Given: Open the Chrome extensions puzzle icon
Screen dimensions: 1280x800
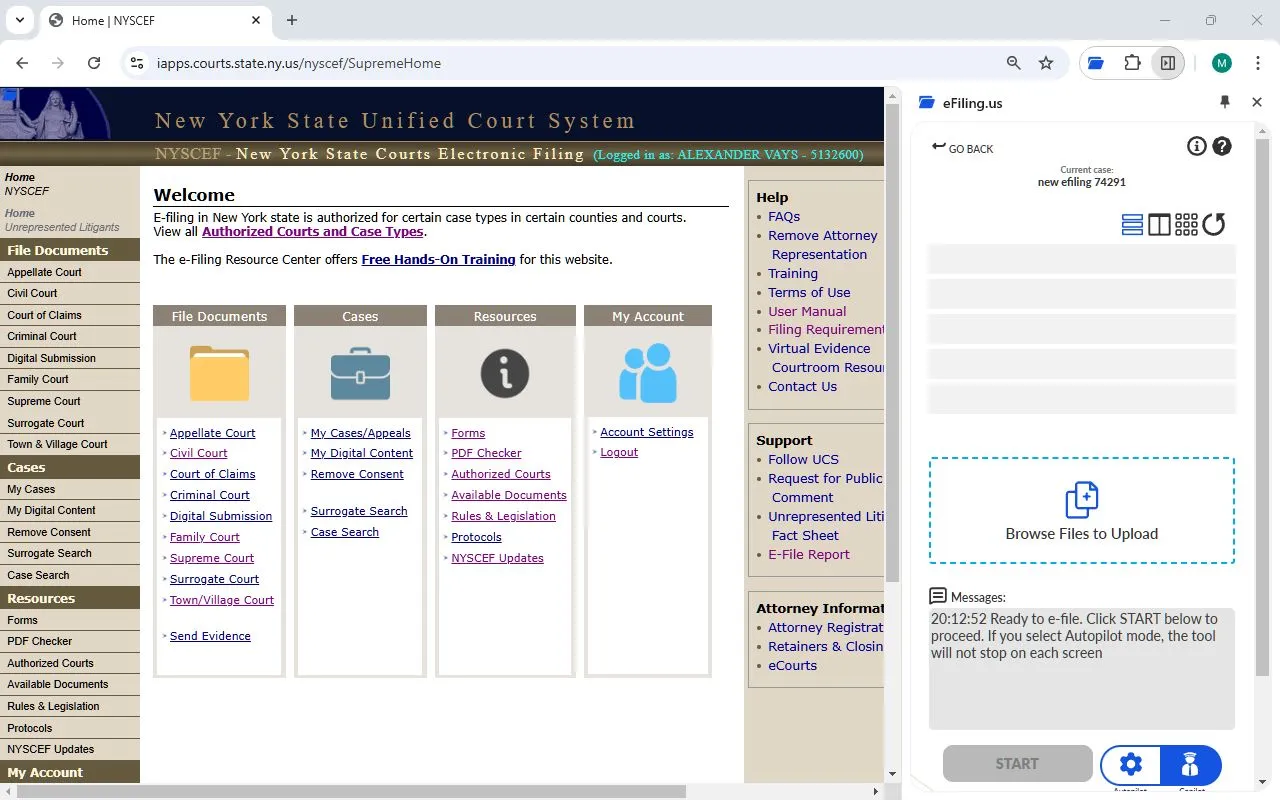Looking at the screenshot, I should [1132, 63].
